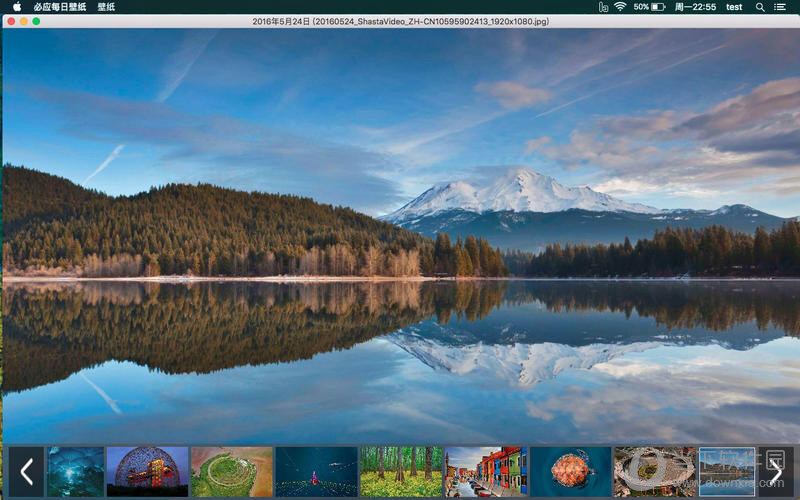This screenshot has width=800, height=500.
Task: Select the sea turtle thumbnail
Action: pos(570,471)
